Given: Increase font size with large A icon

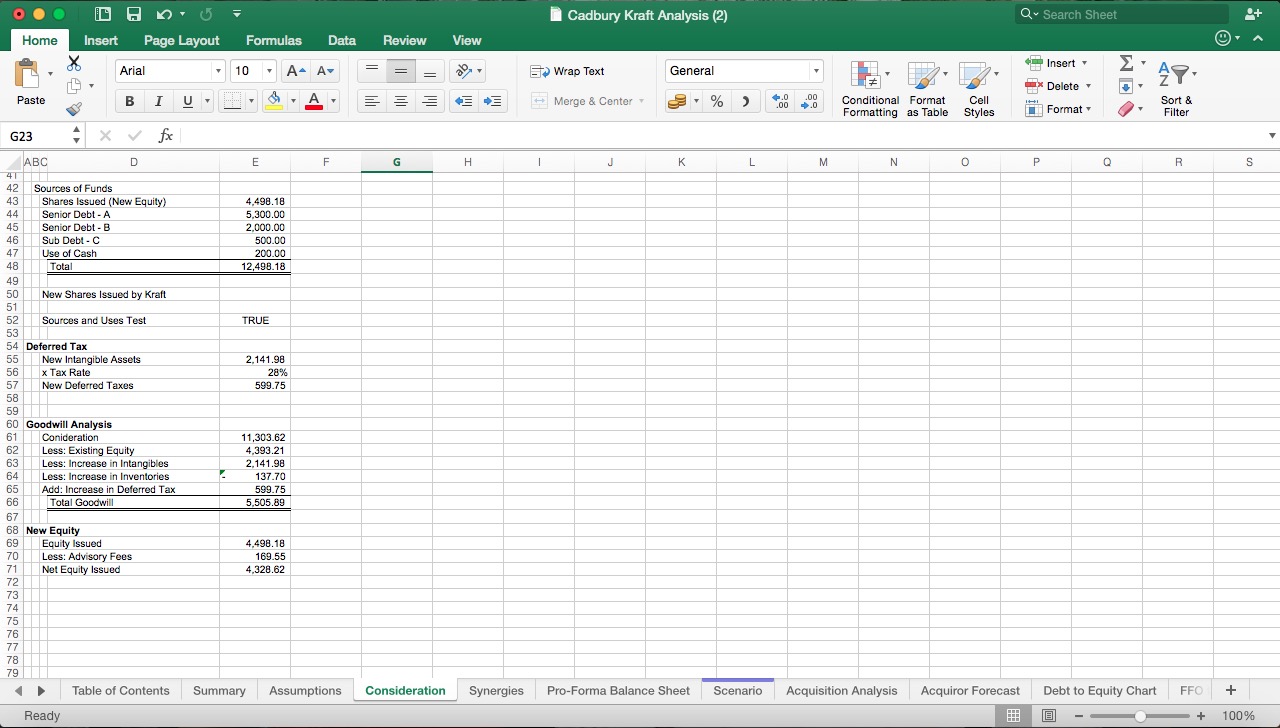Looking at the screenshot, I should (x=295, y=71).
